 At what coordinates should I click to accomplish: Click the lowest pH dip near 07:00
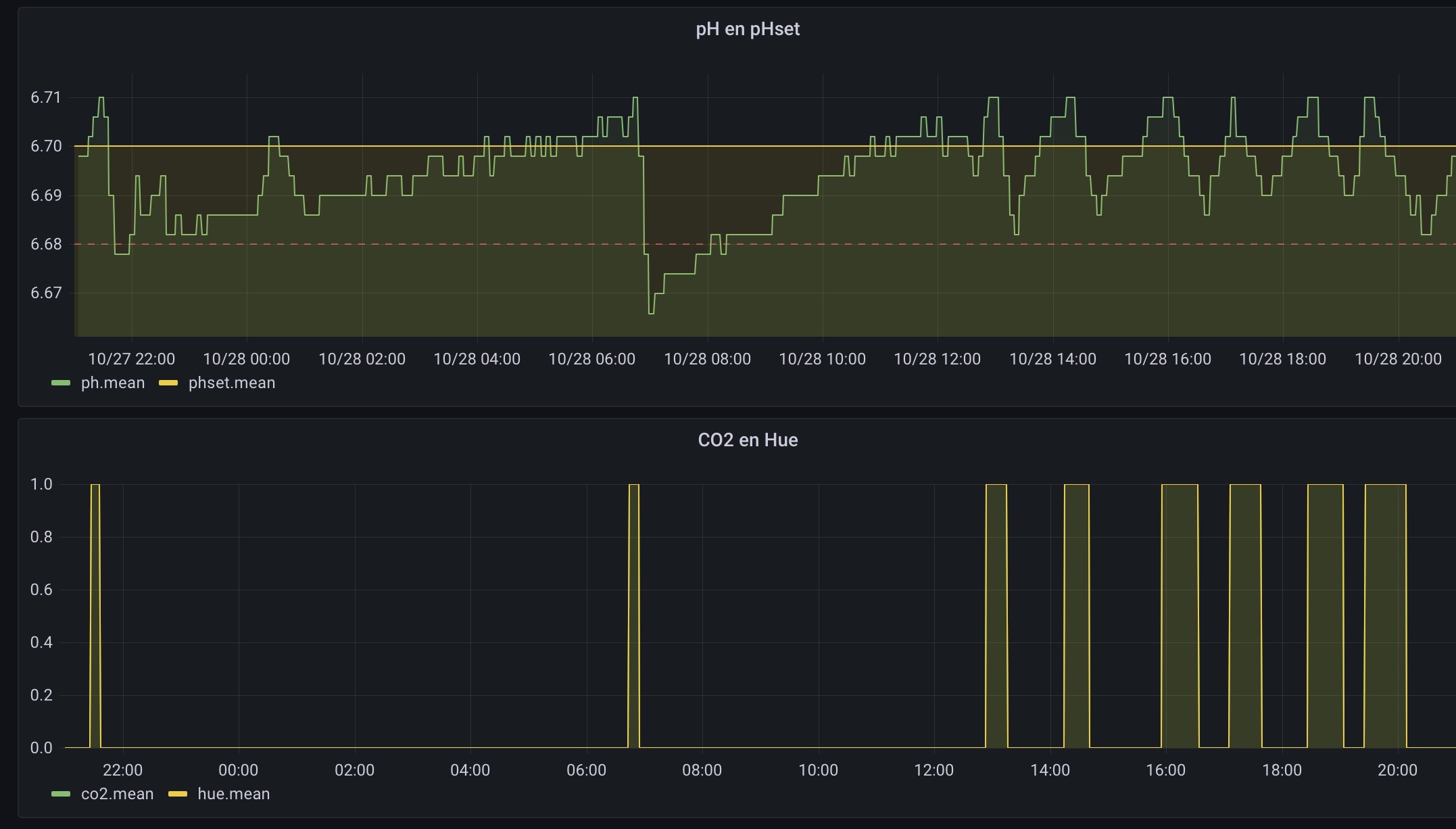coord(652,312)
